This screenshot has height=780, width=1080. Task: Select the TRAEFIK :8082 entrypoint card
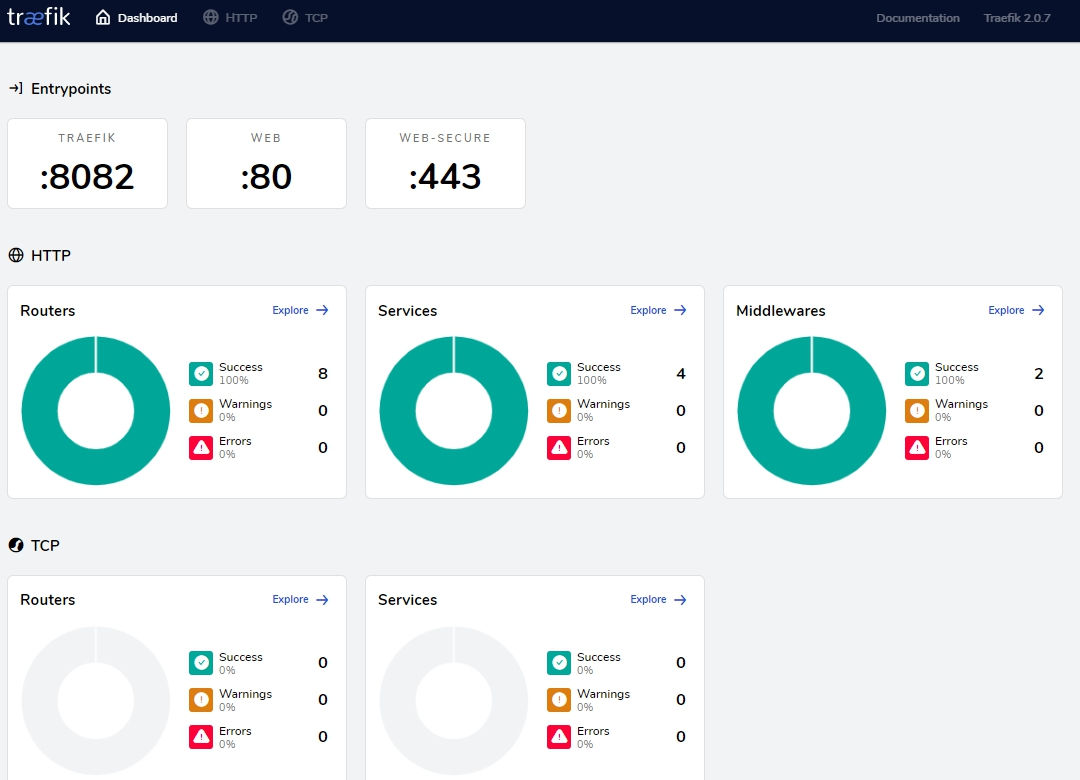87,164
